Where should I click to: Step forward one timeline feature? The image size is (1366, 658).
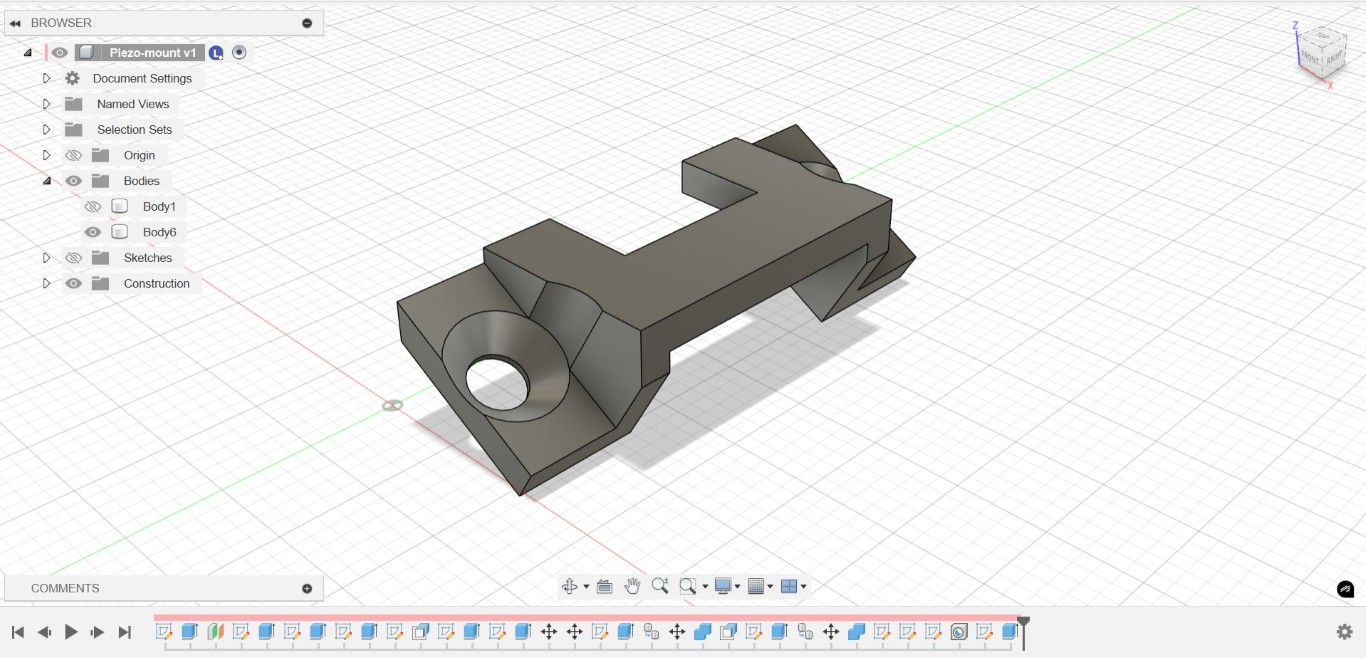pos(98,632)
